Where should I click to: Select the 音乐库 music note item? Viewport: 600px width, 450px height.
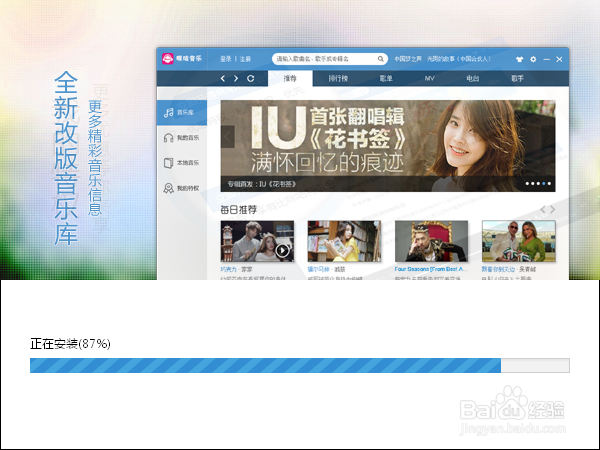point(182,112)
